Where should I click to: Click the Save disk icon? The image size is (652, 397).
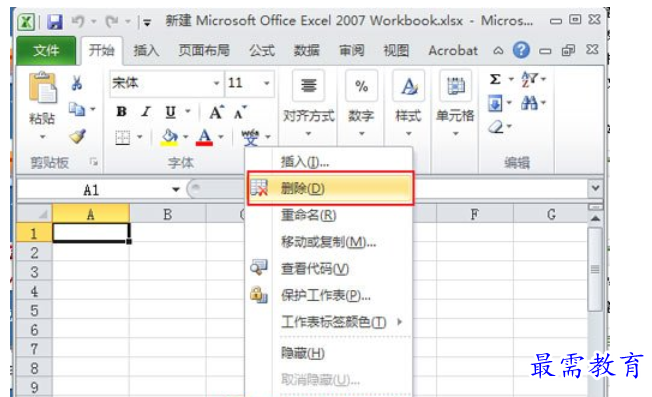55,22
